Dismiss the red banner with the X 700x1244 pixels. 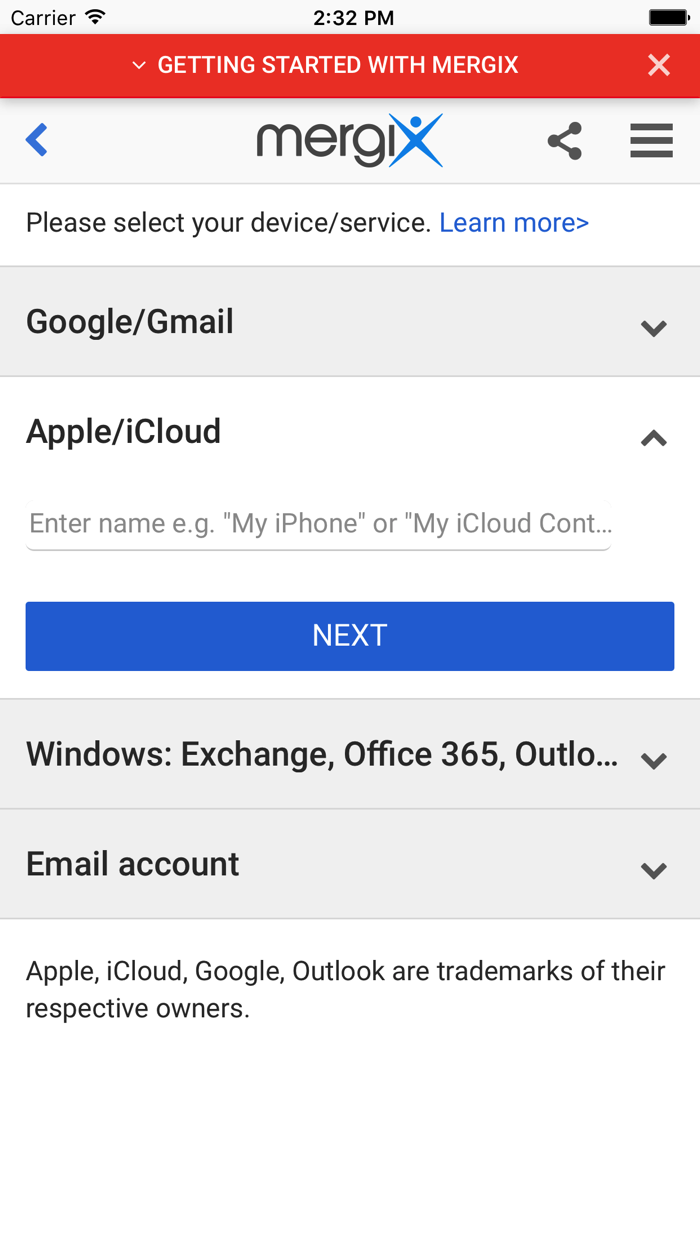pyautogui.click(x=658, y=64)
